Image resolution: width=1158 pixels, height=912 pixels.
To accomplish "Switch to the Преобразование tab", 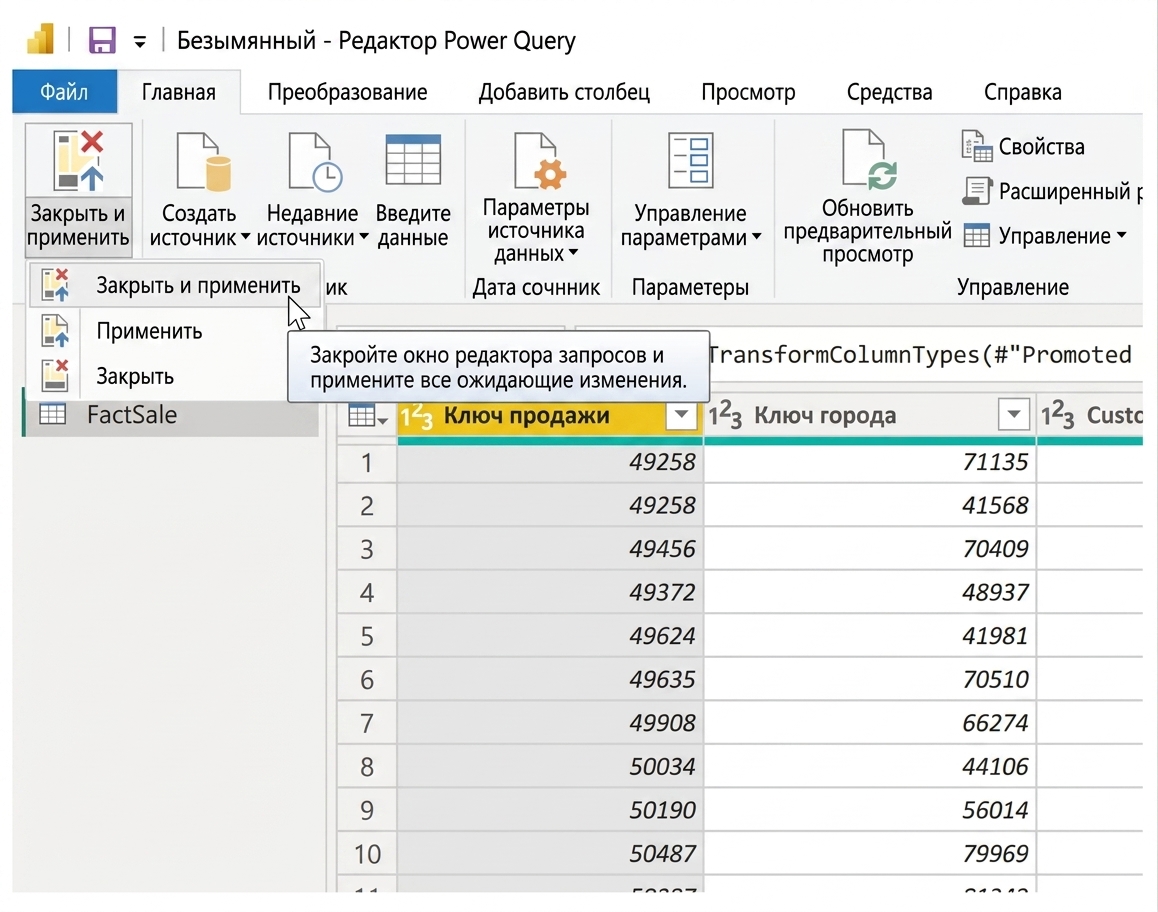I will click(x=347, y=92).
